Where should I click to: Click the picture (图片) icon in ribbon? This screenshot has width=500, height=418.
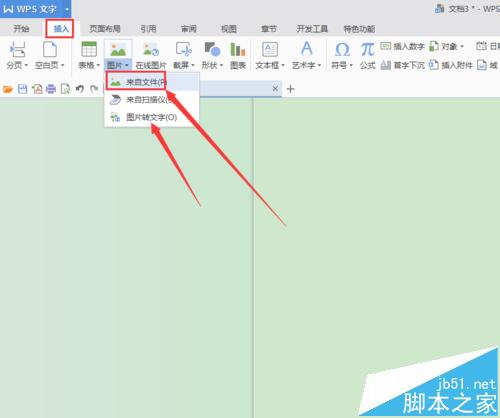(x=118, y=49)
